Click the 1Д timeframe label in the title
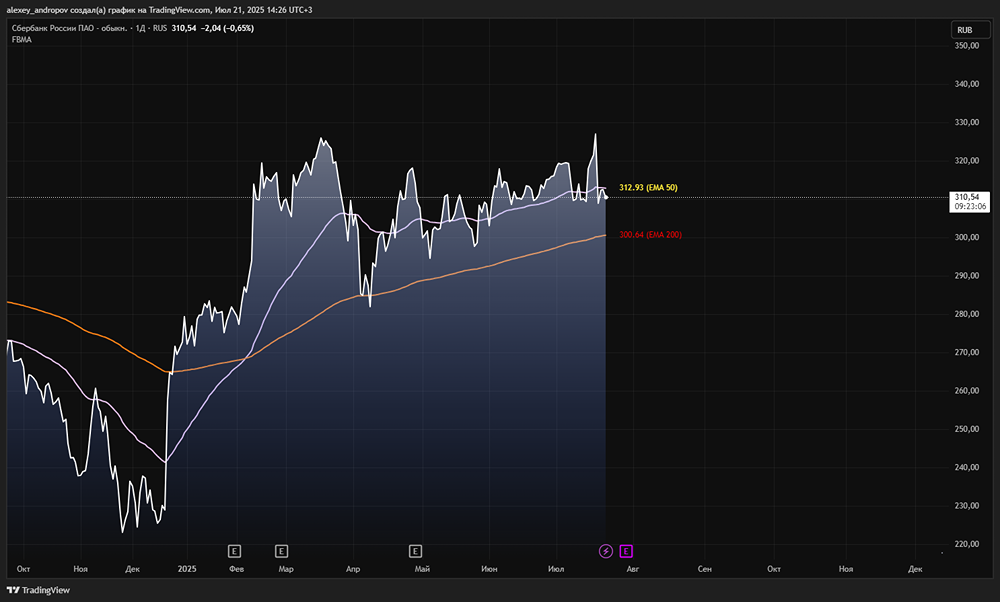Screen dimensions: 1000x602 tap(140, 28)
